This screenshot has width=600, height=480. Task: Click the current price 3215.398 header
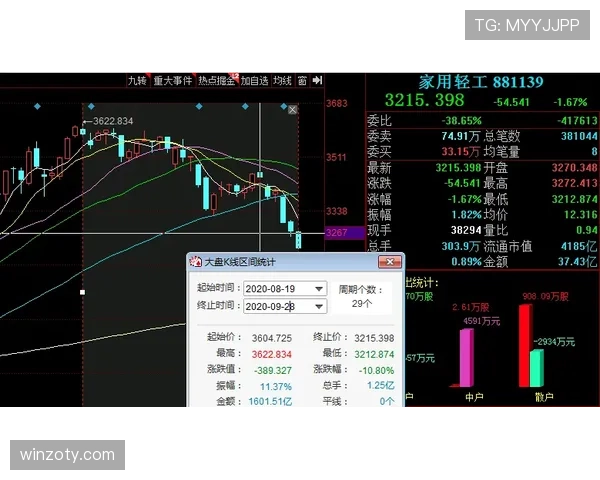[x=425, y=100]
